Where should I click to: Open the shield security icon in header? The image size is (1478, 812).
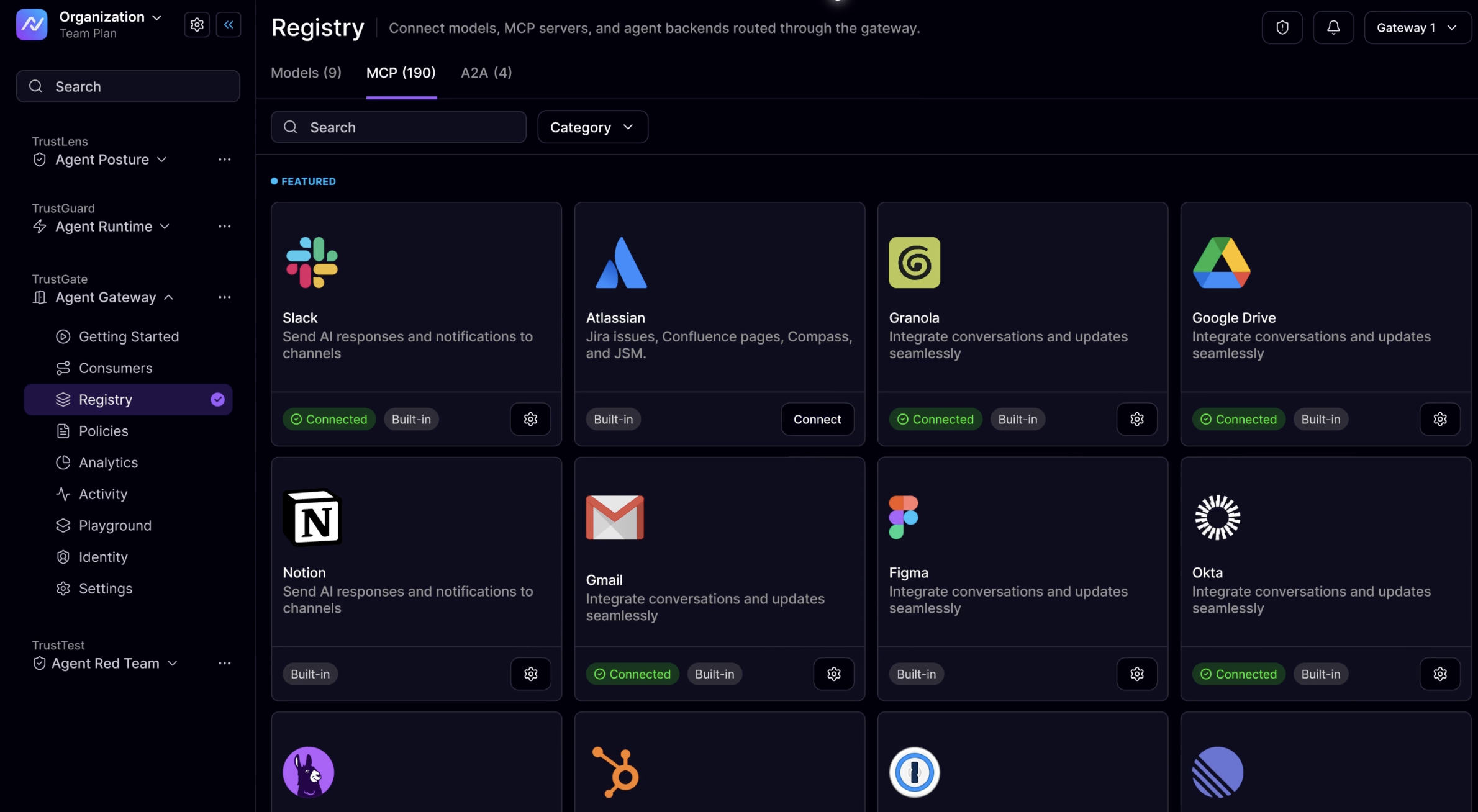[x=1282, y=27]
